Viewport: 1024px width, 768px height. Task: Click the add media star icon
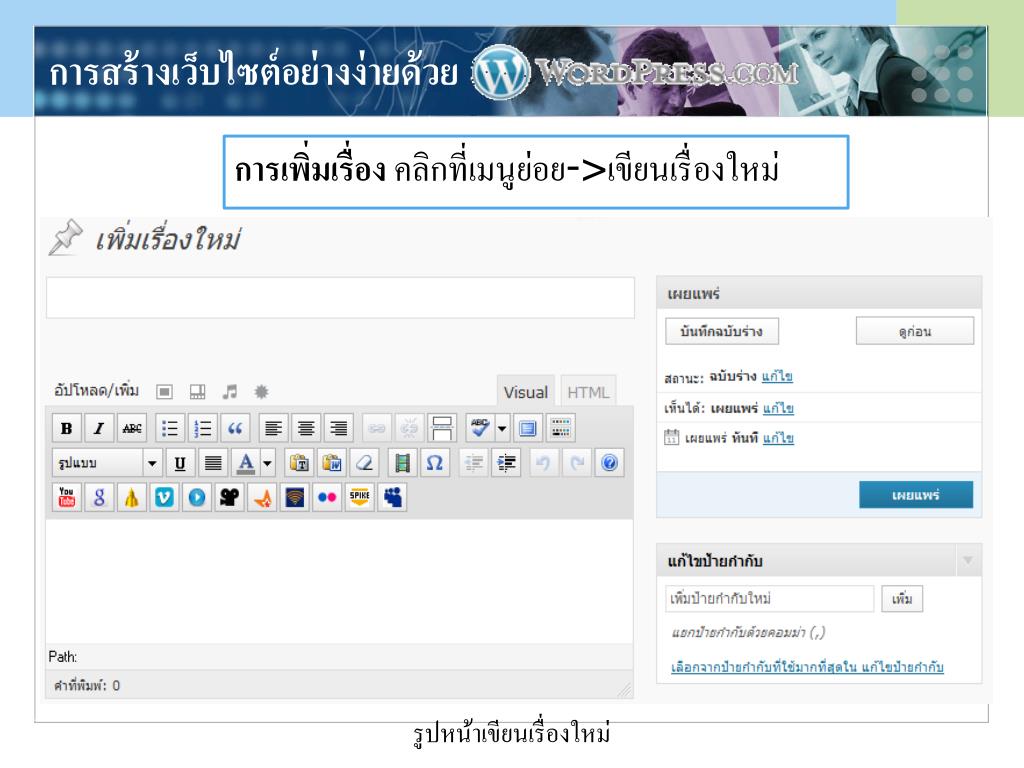261,392
